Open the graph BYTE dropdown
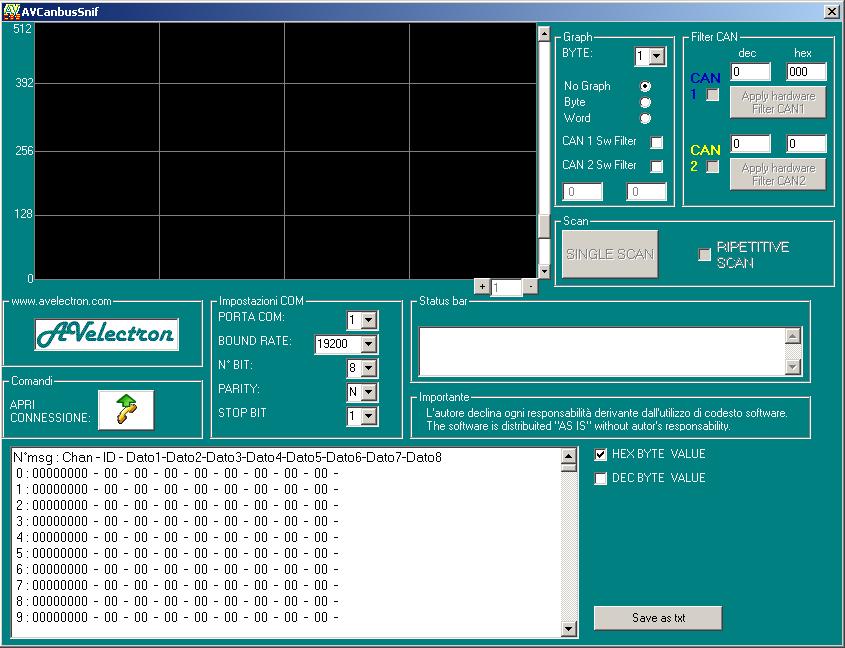The width and height of the screenshot is (845, 648). pyautogui.click(x=656, y=56)
